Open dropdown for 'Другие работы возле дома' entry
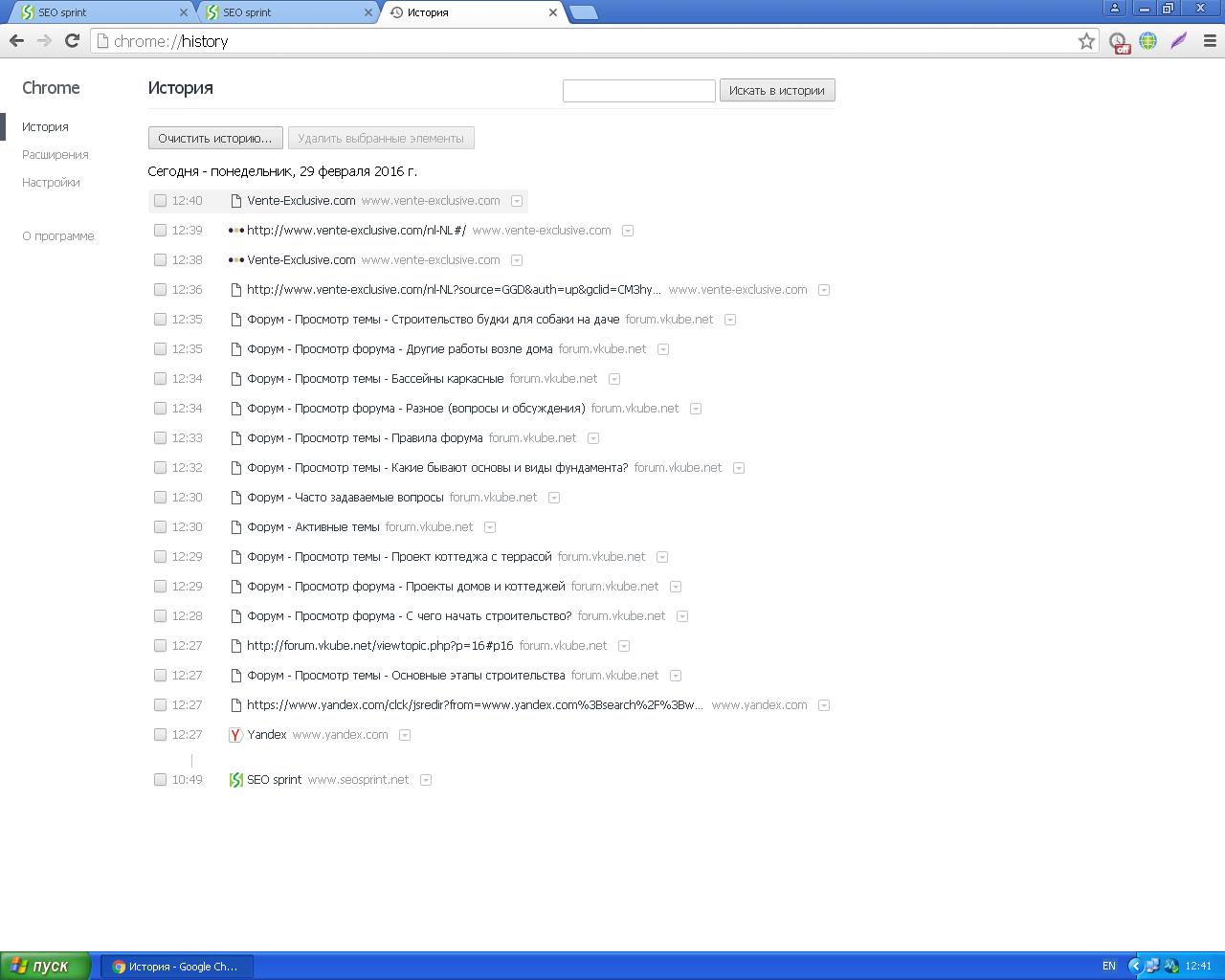The width and height of the screenshot is (1225, 980). (663, 349)
